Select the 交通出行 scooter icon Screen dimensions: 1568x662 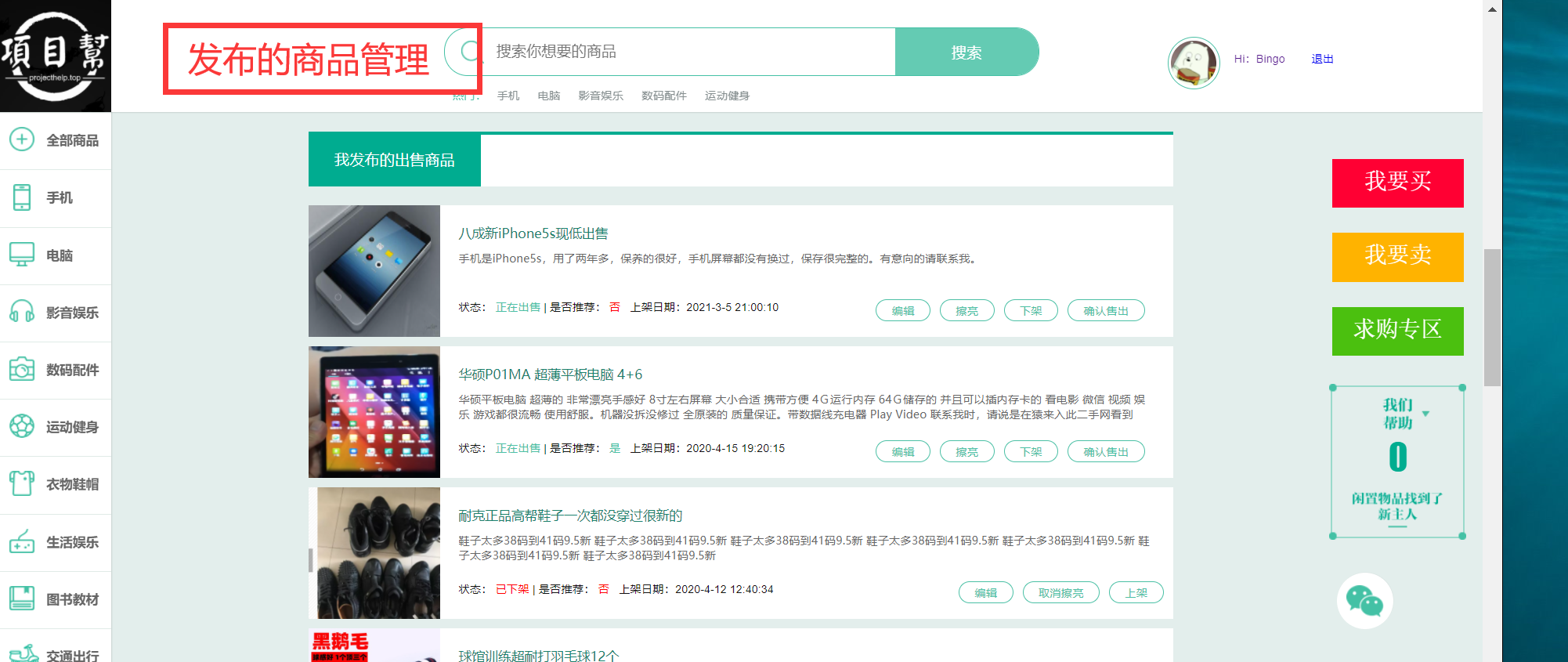click(x=23, y=653)
